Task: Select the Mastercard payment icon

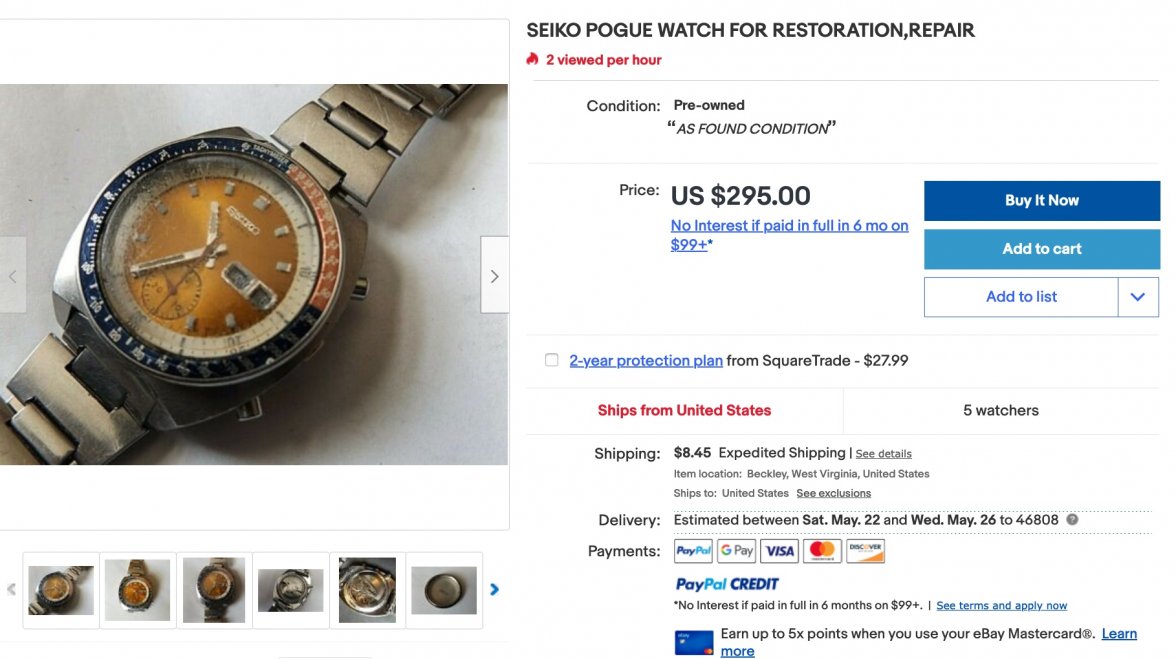Action: 822,550
